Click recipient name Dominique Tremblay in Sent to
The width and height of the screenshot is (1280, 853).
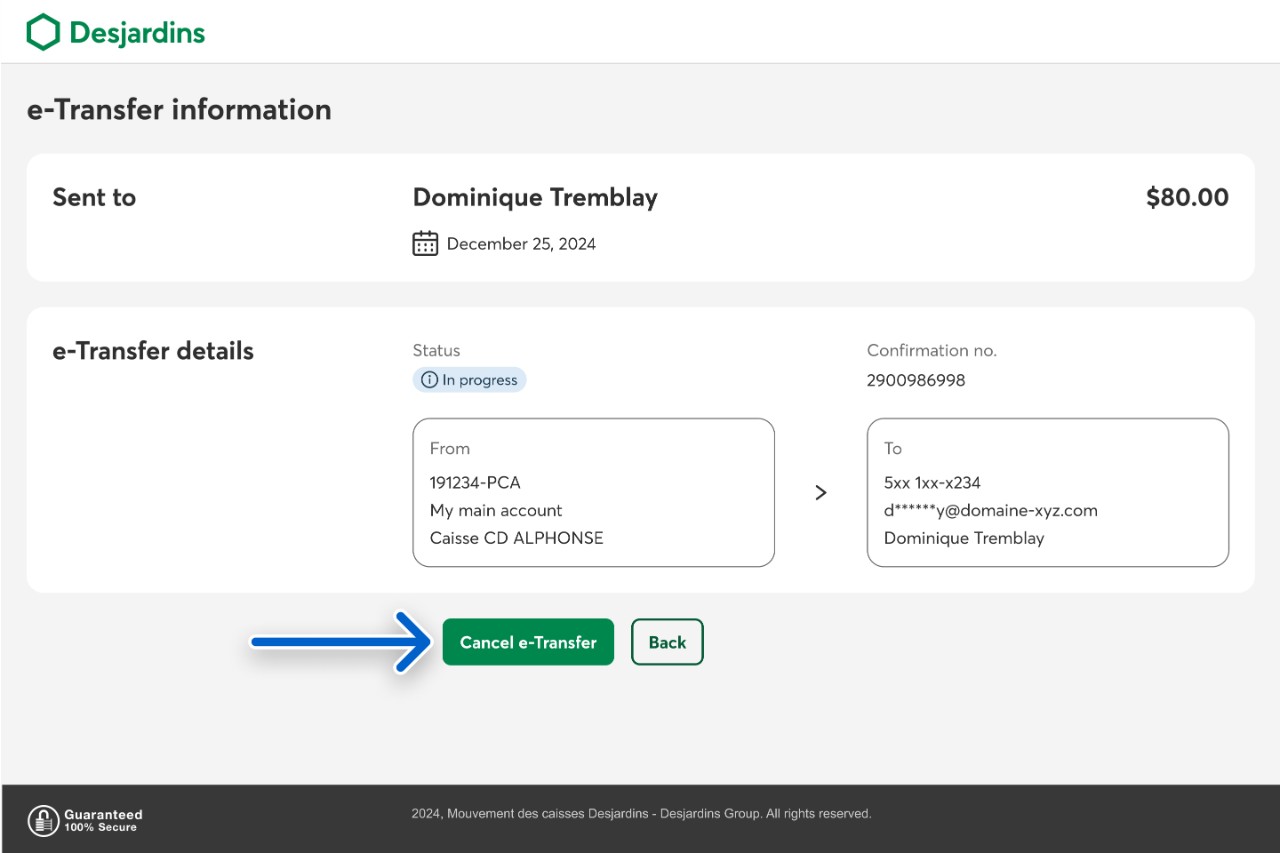(535, 197)
